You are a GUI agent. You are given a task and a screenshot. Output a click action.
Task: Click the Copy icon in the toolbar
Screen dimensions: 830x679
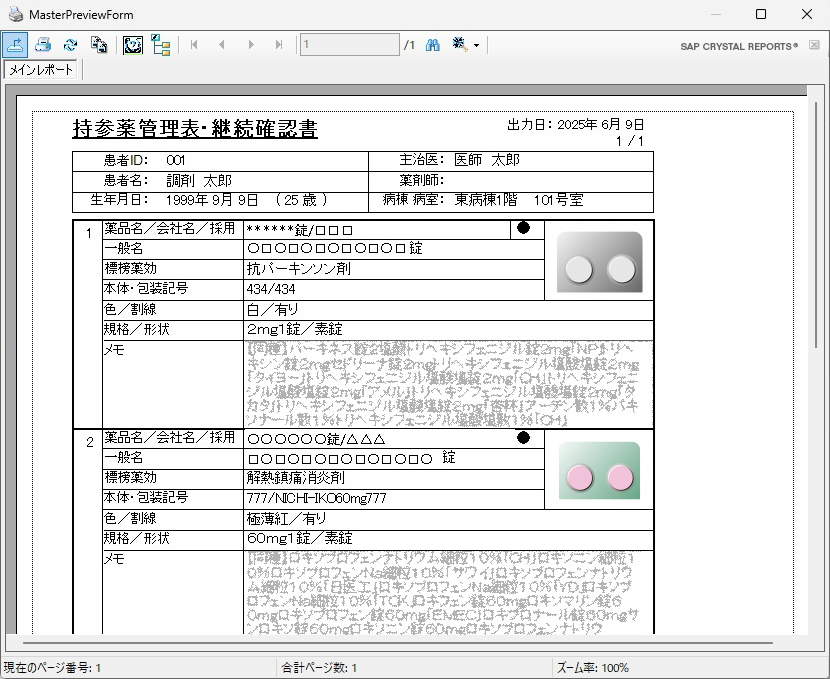99,45
